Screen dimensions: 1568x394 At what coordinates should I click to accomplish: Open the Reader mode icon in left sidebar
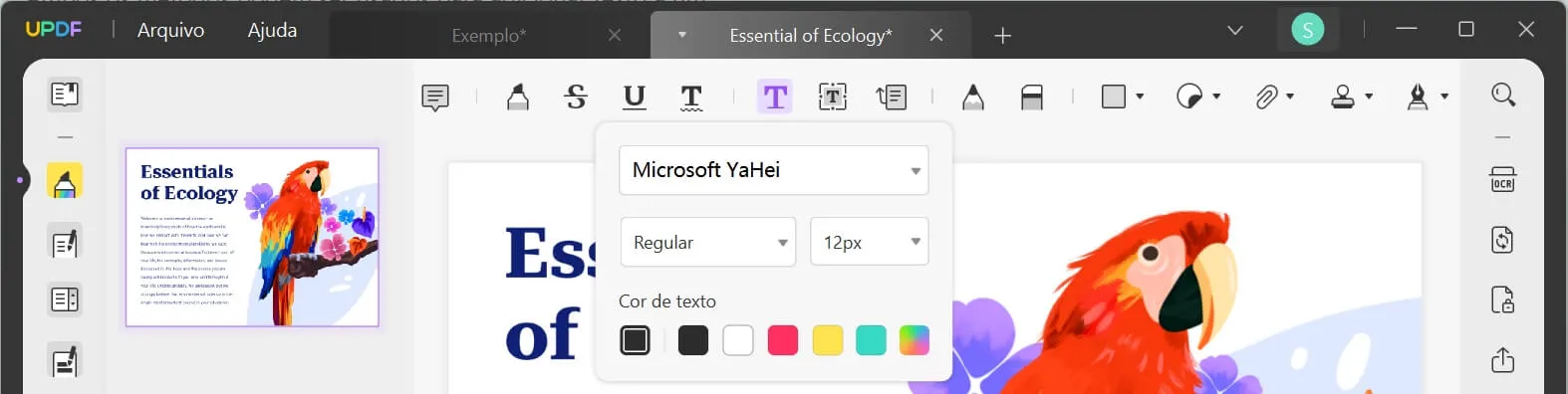pyautogui.click(x=65, y=95)
